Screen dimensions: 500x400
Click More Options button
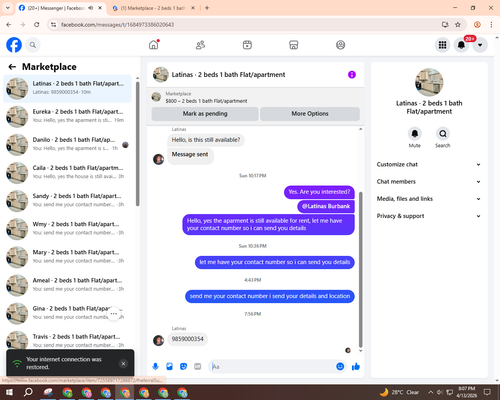pos(310,114)
